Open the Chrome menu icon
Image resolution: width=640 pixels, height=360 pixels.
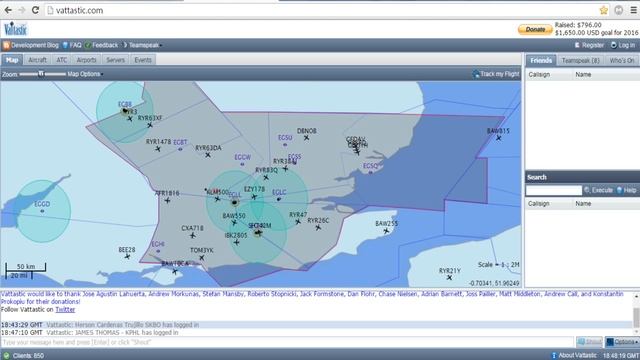633,10
